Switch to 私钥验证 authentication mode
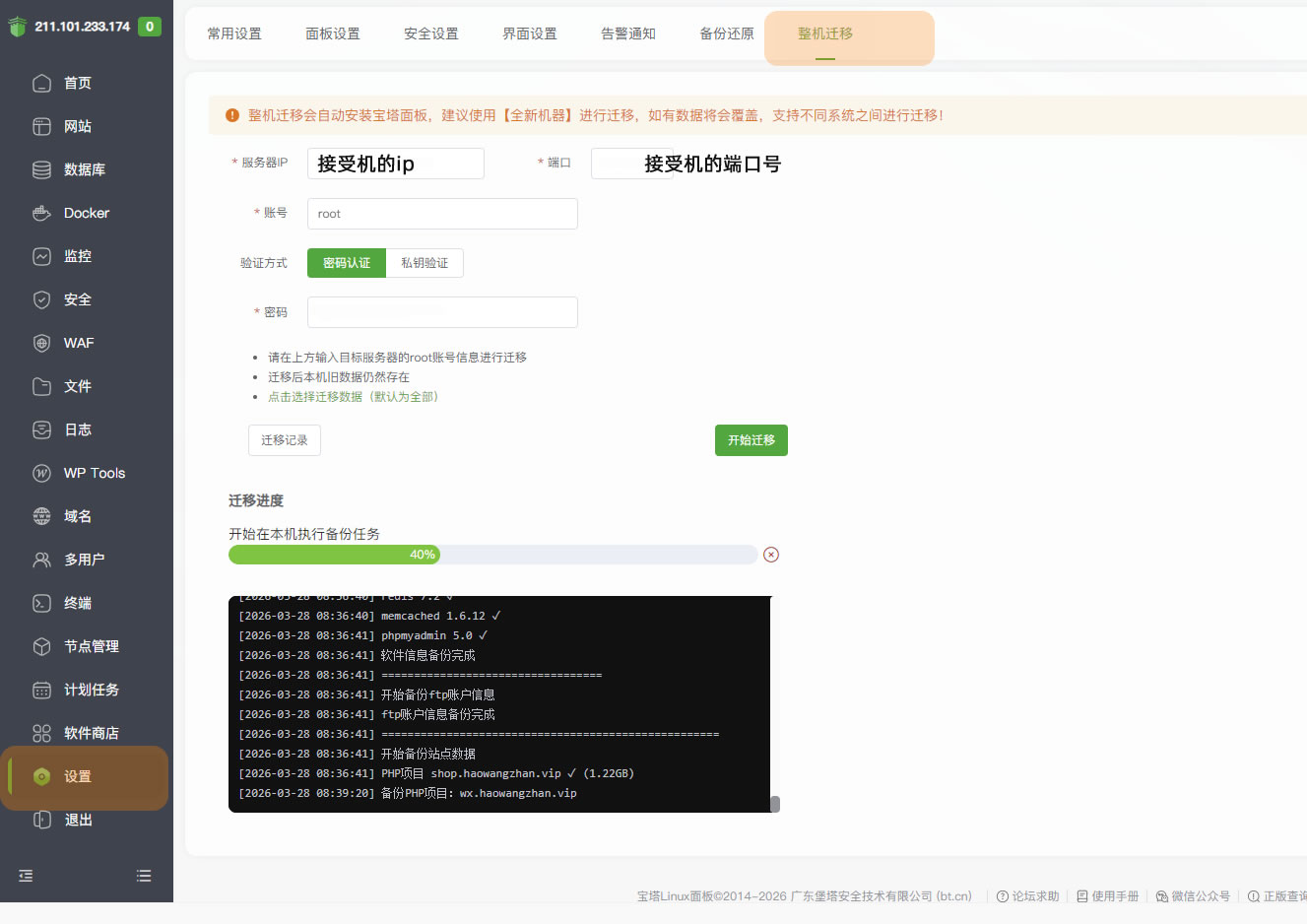 coord(425,263)
